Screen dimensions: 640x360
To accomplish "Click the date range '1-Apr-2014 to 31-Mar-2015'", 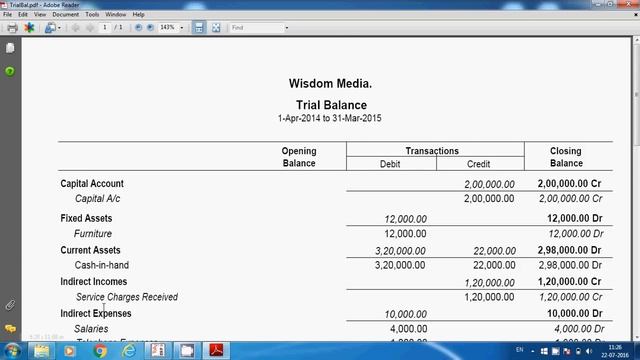I will [330, 118].
